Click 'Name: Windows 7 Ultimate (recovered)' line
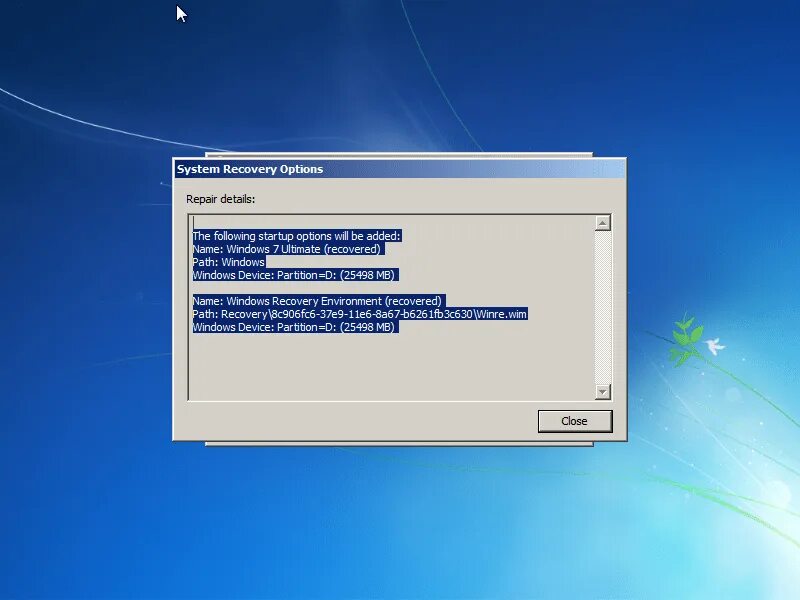 coord(287,249)
